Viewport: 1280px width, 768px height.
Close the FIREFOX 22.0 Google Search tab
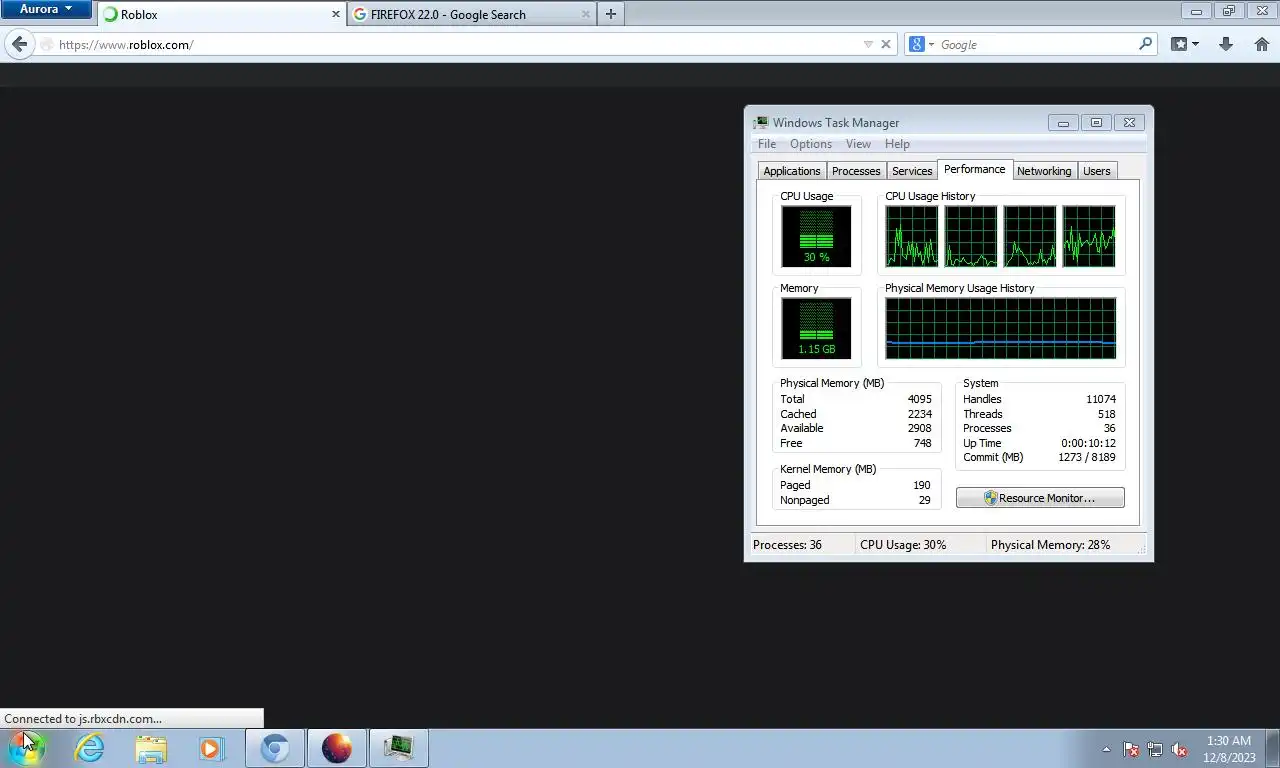click(x=586, y=15)
